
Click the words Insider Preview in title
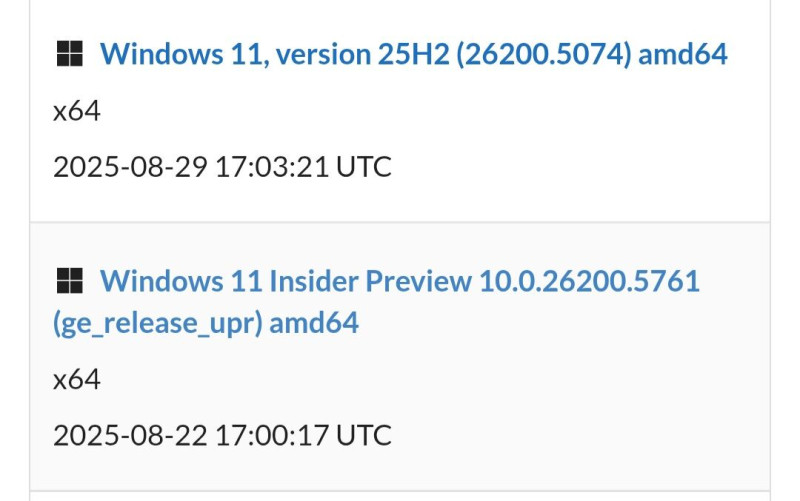coord(370,281)
